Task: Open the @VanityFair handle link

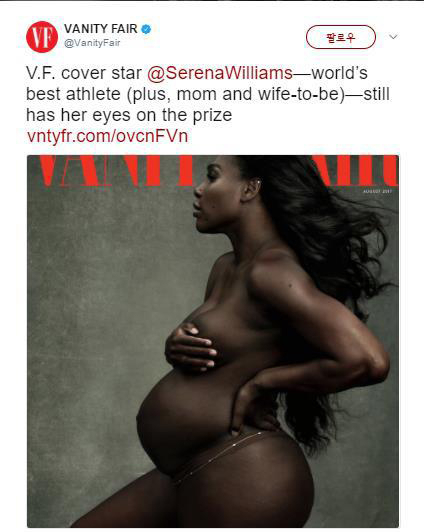Action: 92,43
